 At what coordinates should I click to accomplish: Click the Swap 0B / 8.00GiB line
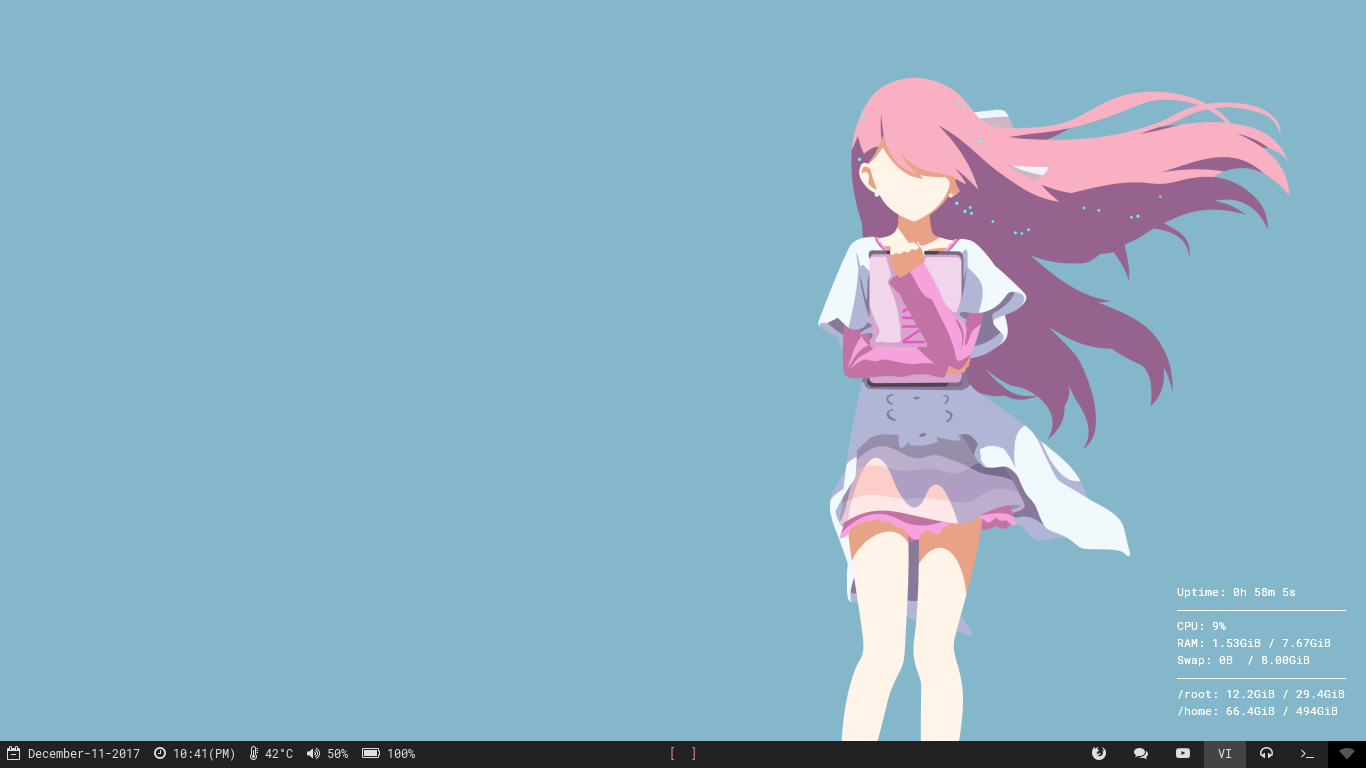(x=1243, y=660)
